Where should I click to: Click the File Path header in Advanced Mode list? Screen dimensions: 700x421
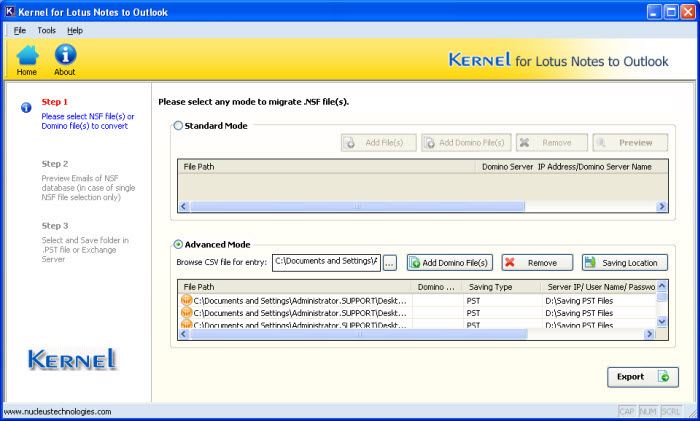click(294, 287)
